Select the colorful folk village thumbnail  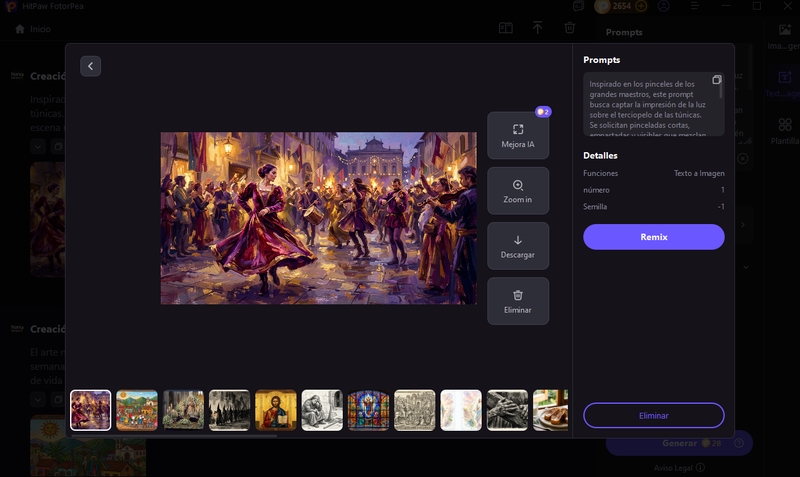[137, 410]
